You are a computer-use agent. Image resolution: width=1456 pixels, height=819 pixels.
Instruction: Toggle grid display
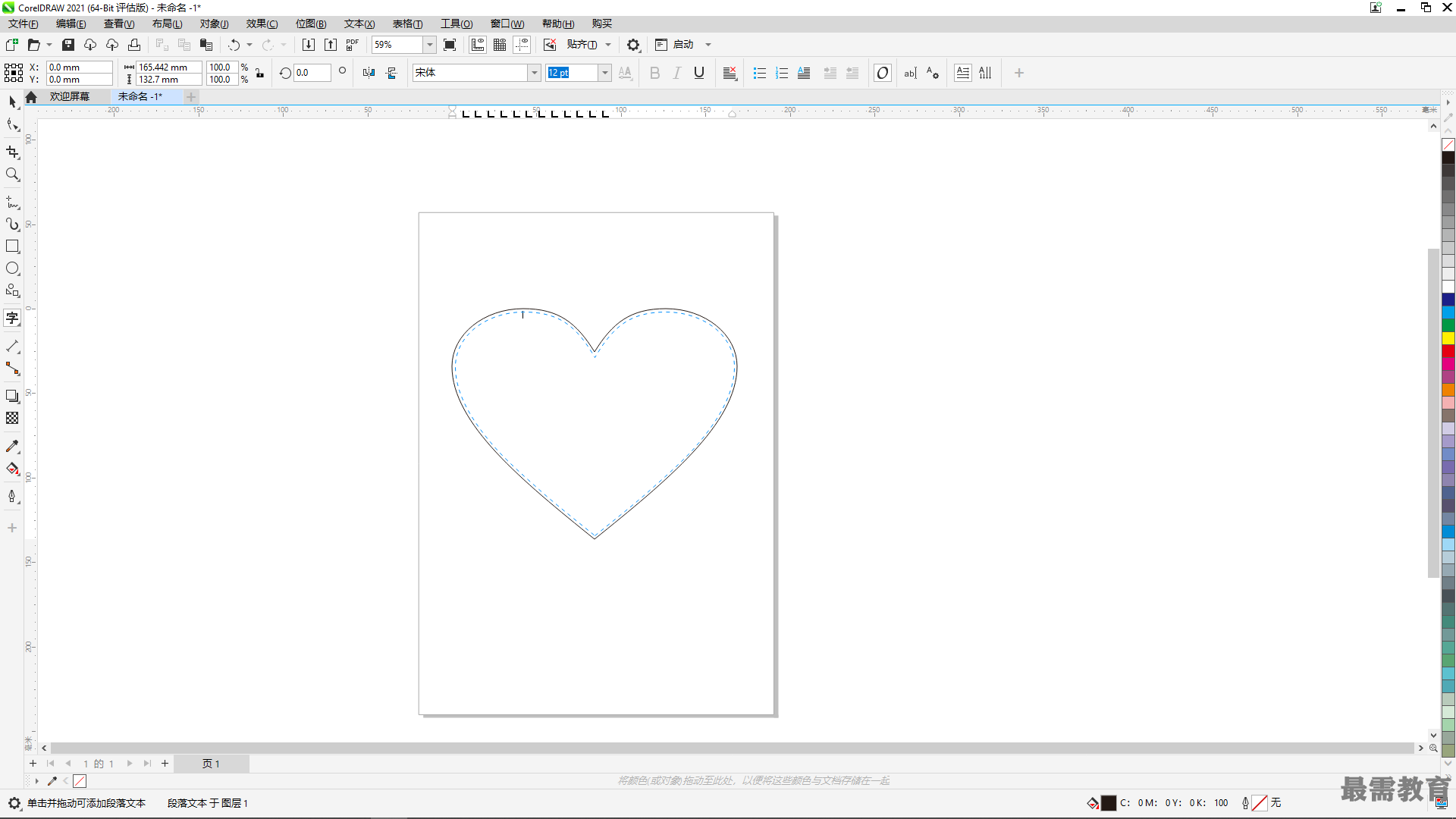[500, 45]
